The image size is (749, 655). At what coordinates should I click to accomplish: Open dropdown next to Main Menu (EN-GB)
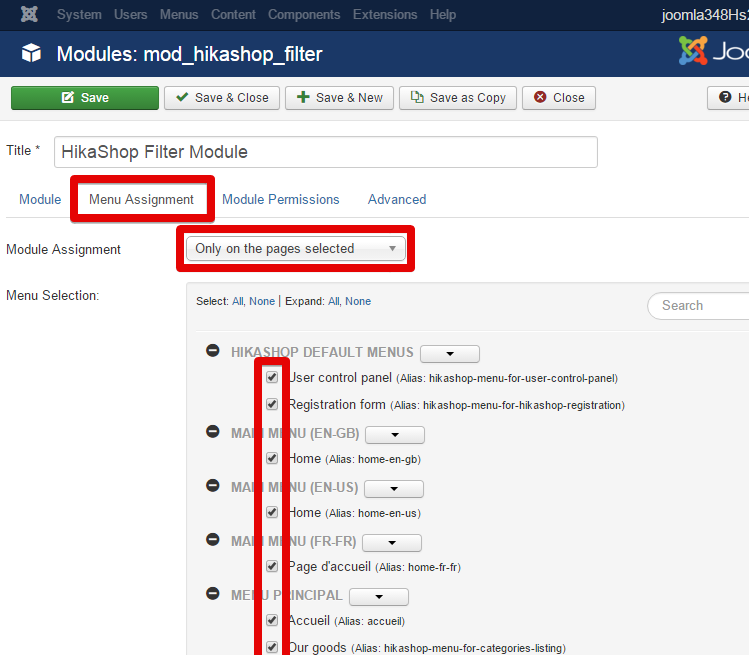point(395,435)
